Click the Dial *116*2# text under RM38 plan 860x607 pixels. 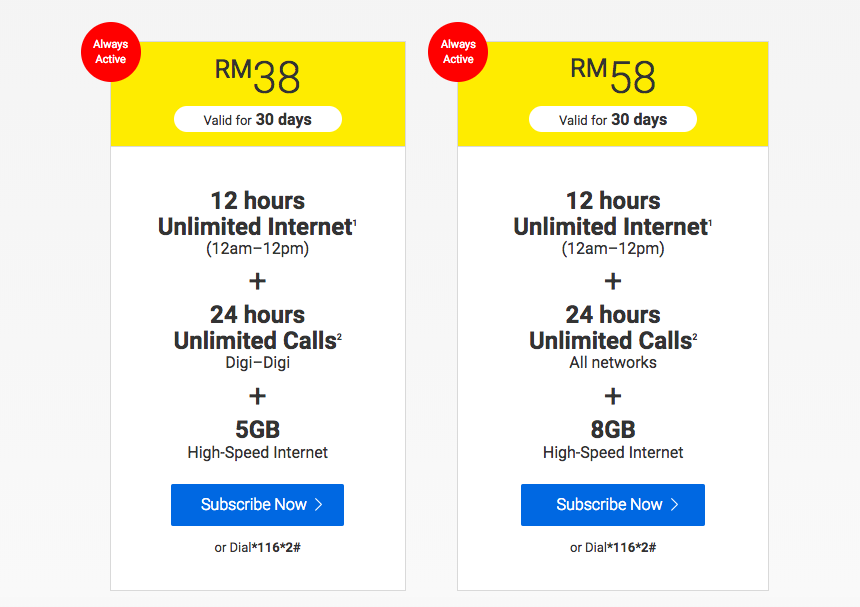(257, 547)
